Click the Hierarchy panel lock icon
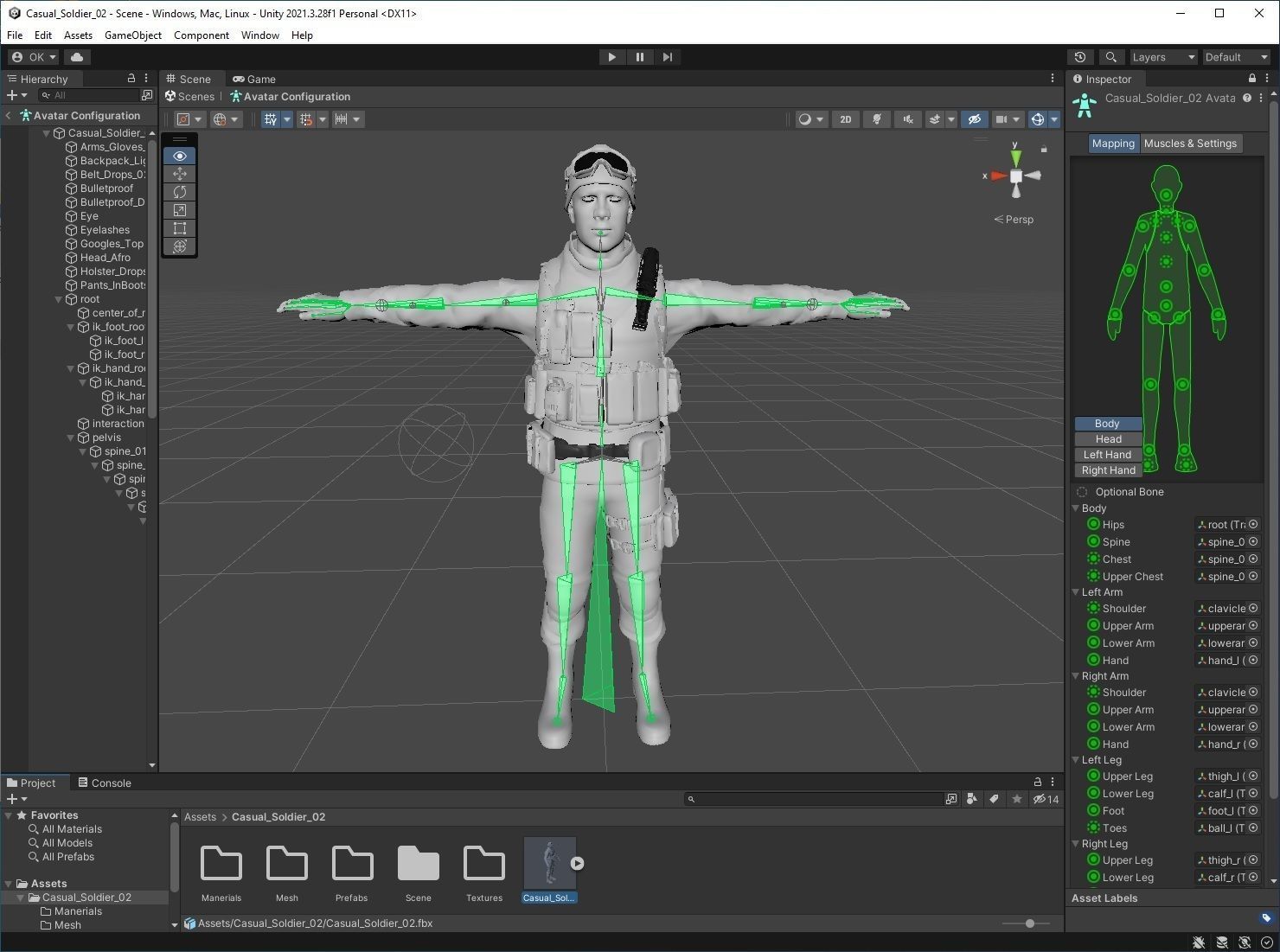 [131, 78]
